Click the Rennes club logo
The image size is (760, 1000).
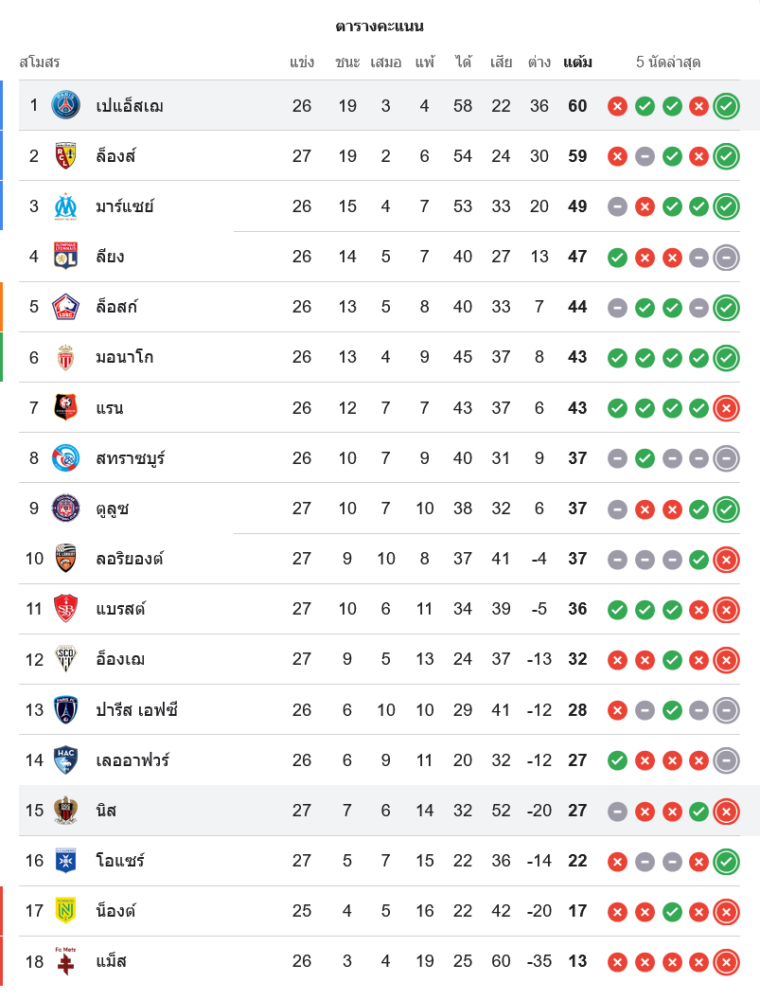[x=66, y=408]
